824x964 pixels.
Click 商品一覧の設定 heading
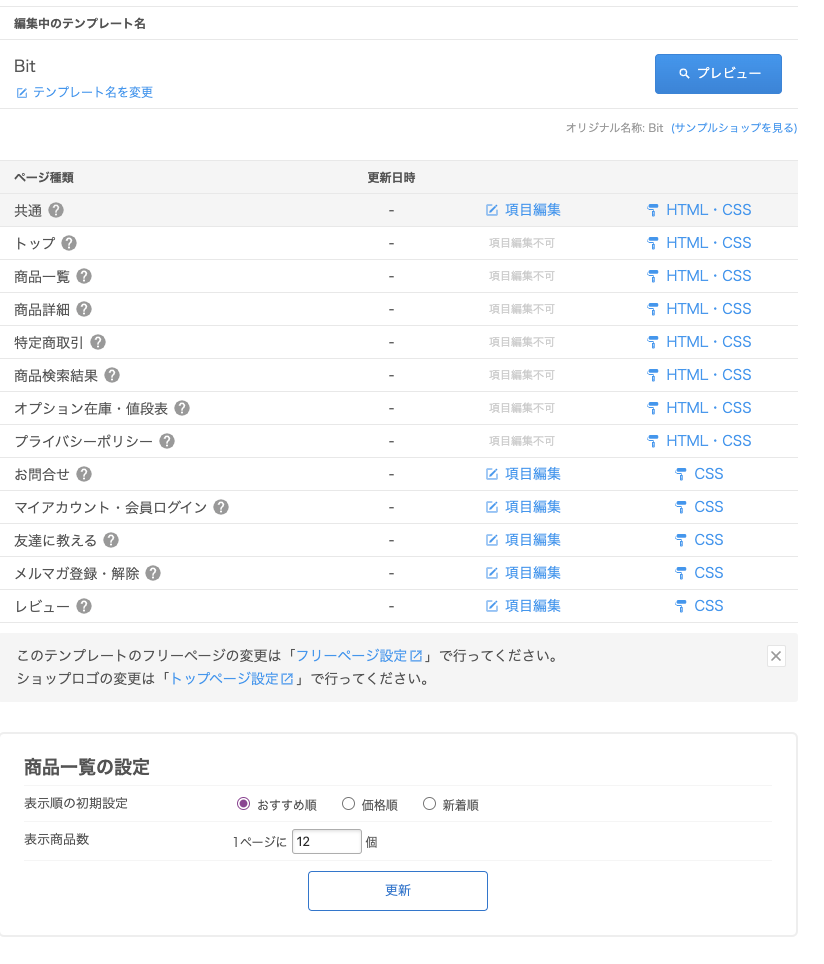pyautogui.click(x=87, y=767)
